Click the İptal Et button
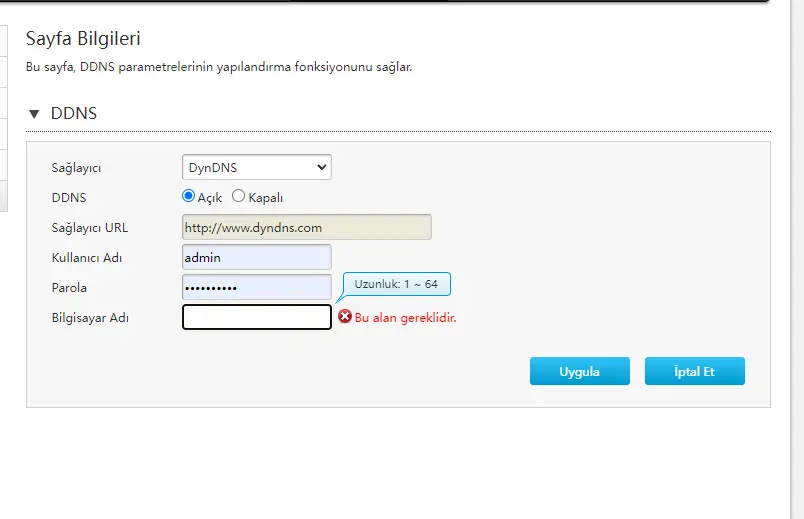The width and height of the screenshot is (804, 519). point(694,371)
